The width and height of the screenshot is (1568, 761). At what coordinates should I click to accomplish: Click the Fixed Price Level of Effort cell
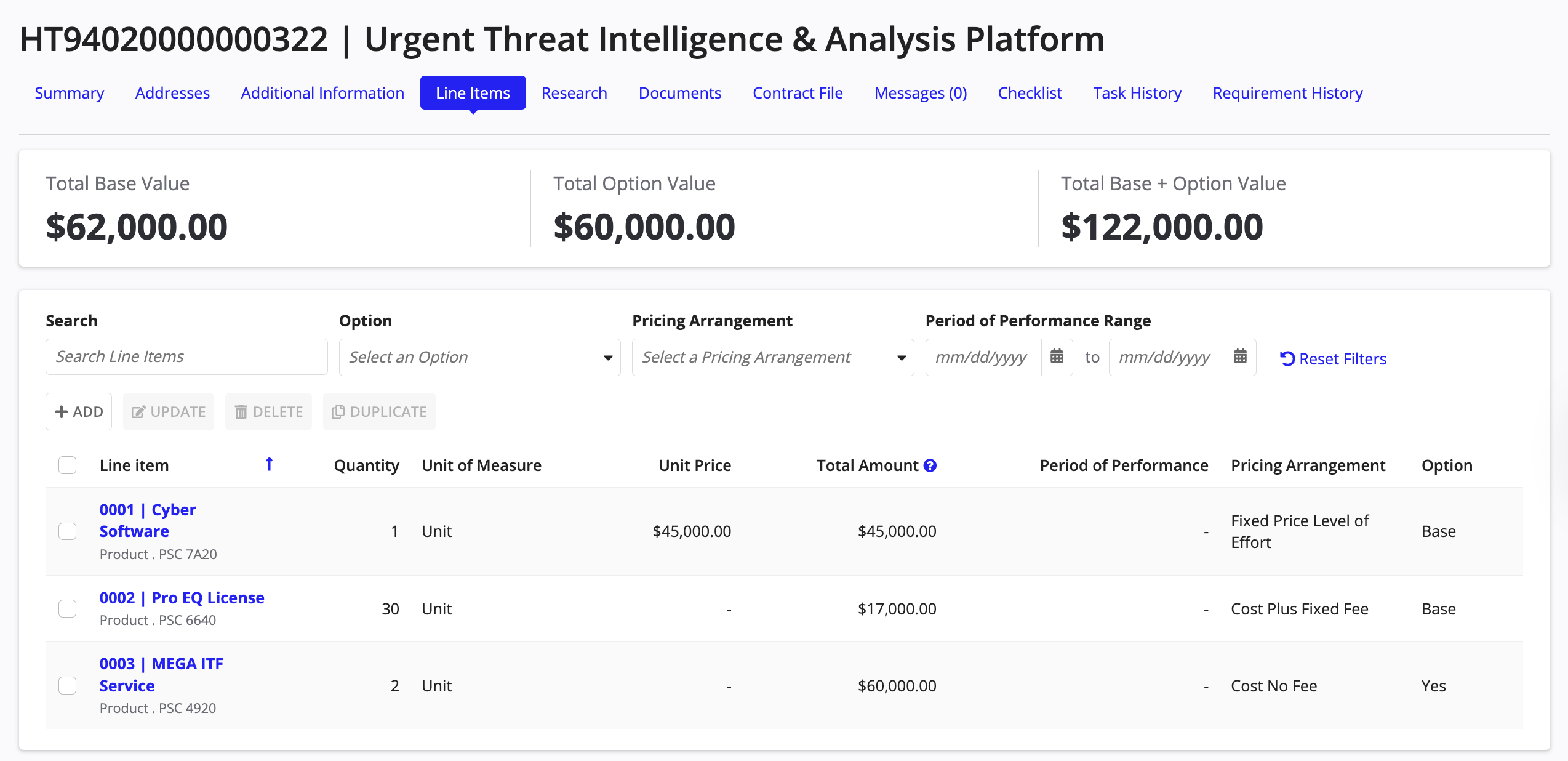[x=1299, y=531]
